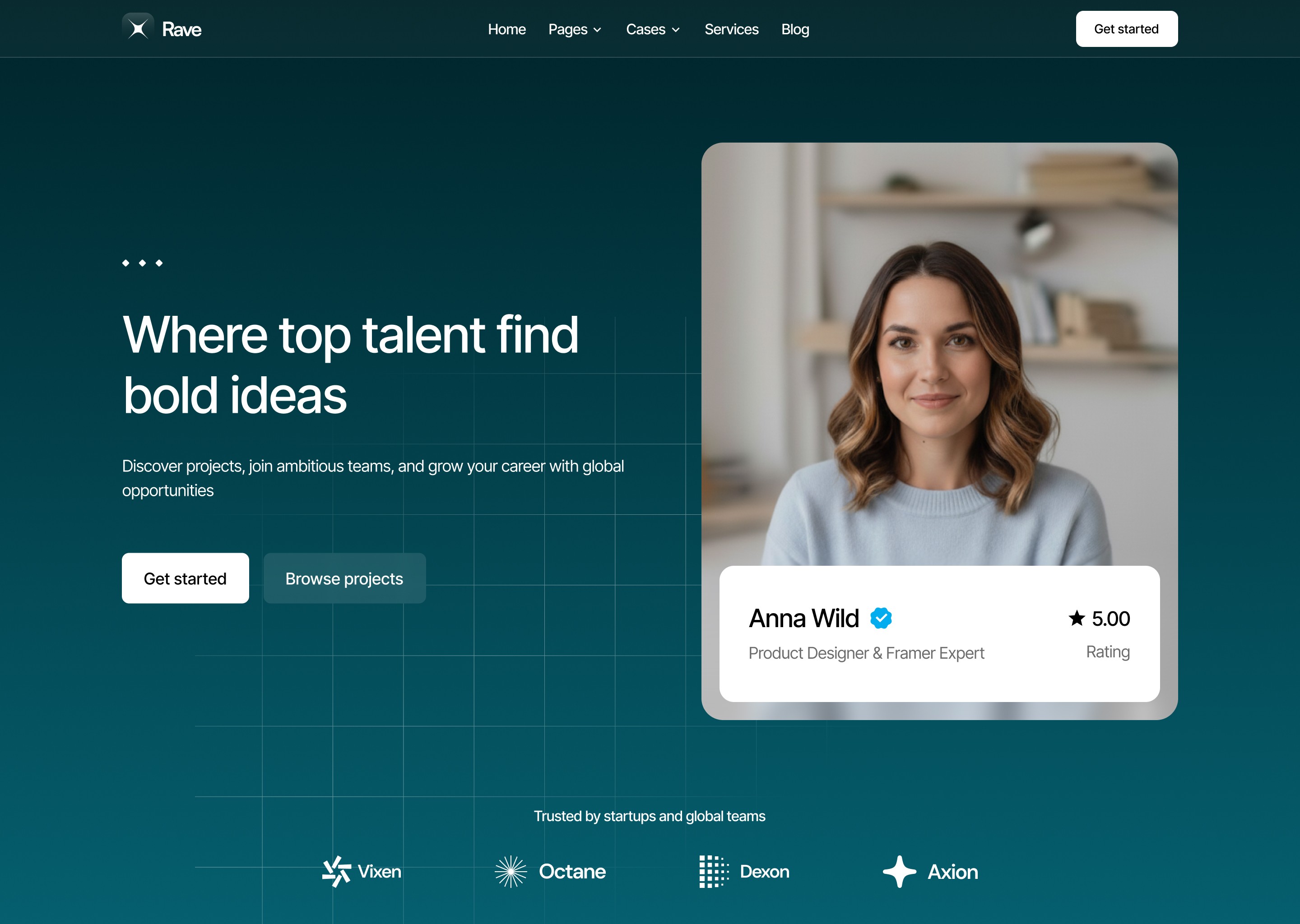Click the Vixen brand logo icon

coord(336,871)
